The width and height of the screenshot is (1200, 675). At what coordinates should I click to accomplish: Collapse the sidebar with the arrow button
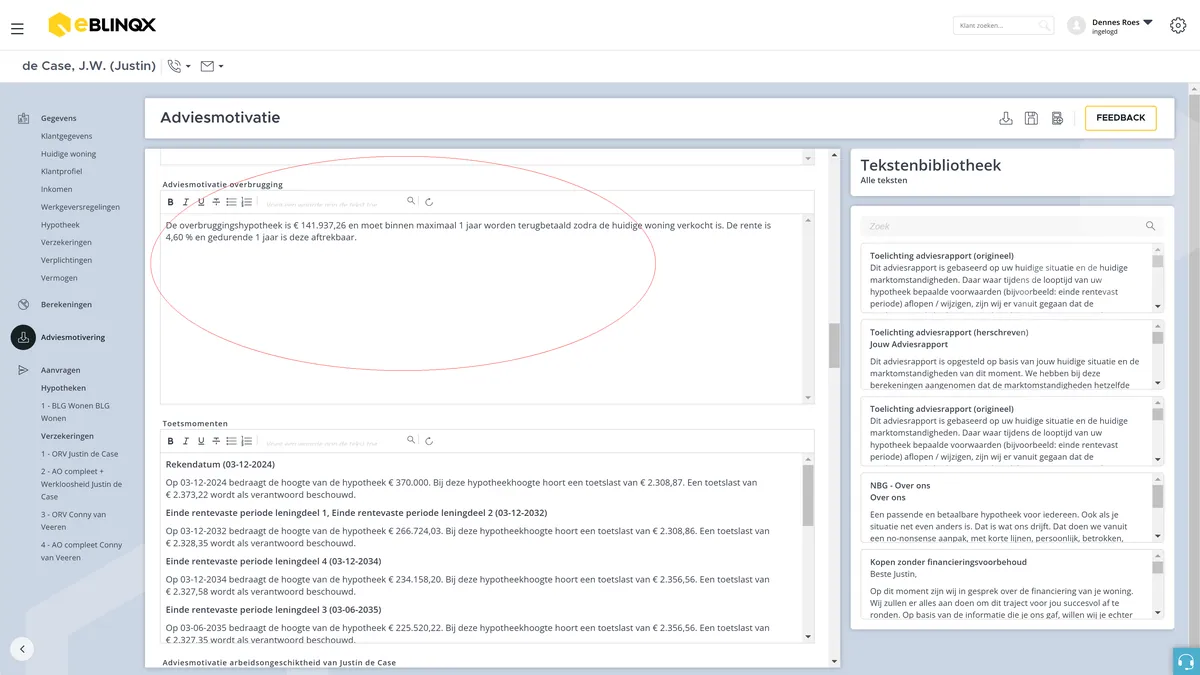point(22,648)
